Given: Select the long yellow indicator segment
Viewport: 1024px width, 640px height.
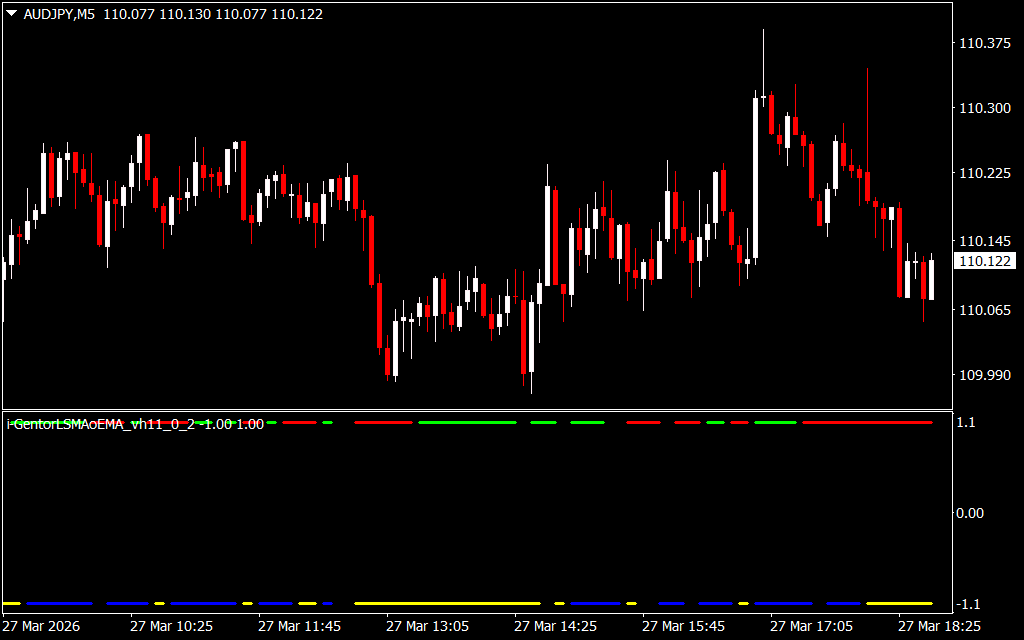Looking at the screenshot, I should pos(447,604).
